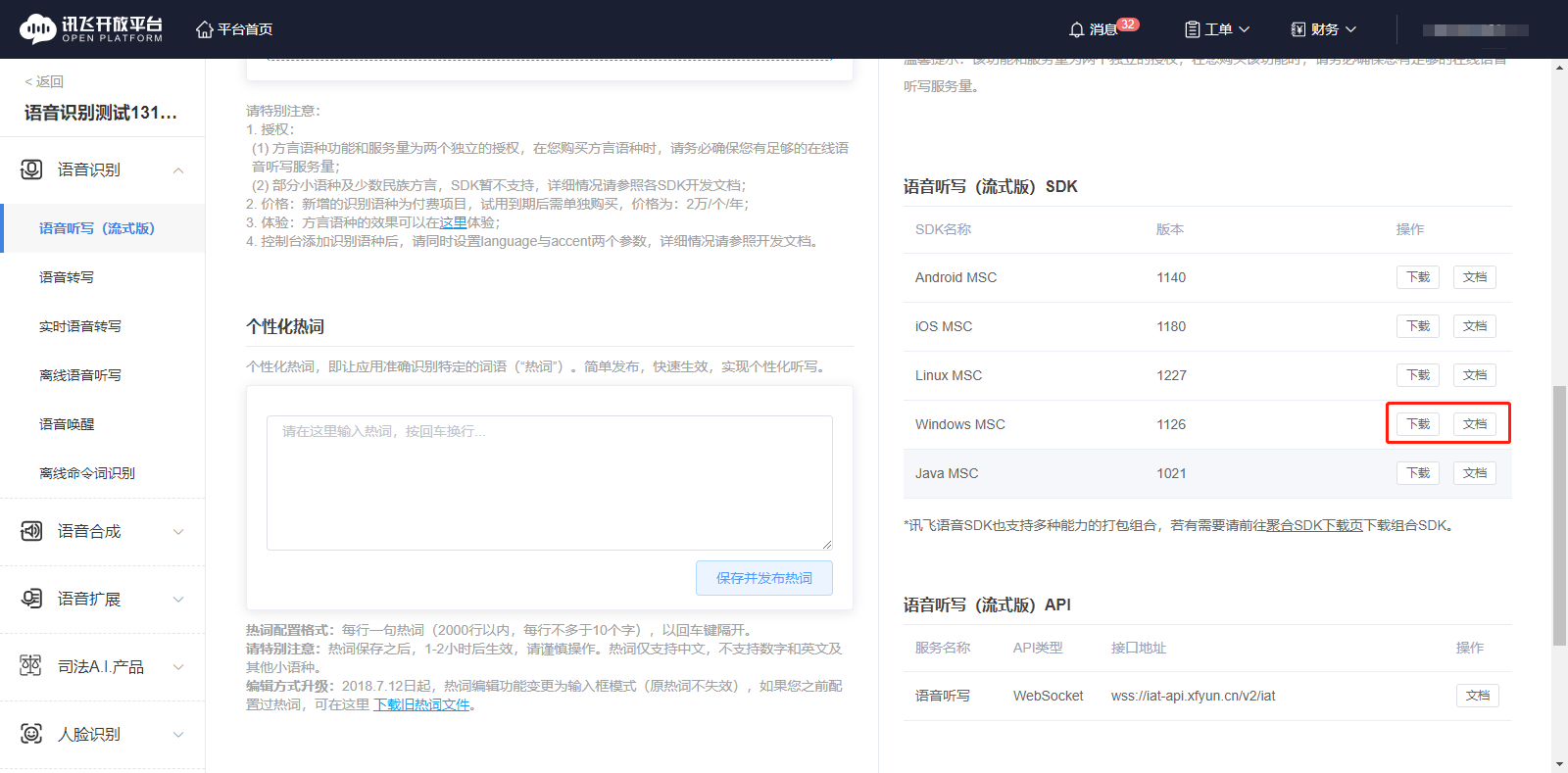Click the Android MSC version 1140

pos(1171,277)
